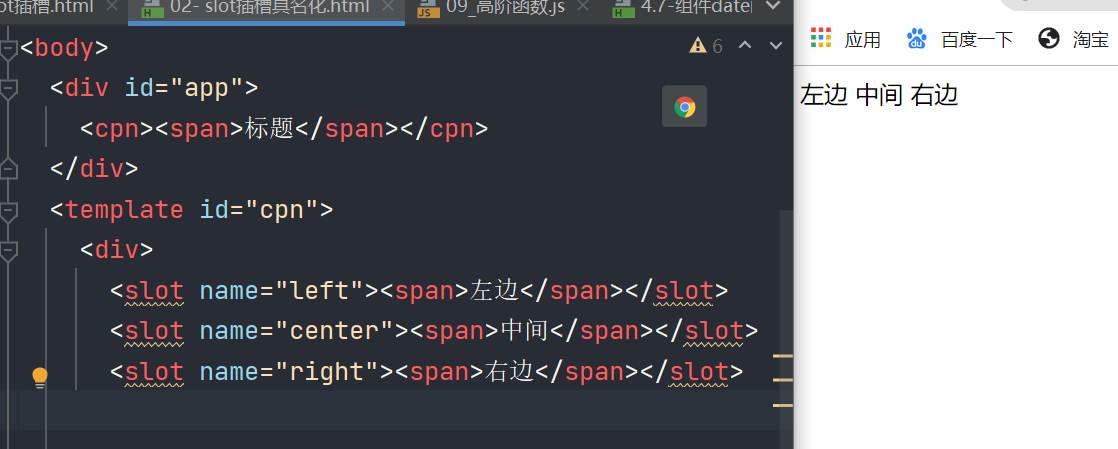Click the 左边 span text in code
This screenshot has width=1118, height=449.
tap(495, 291)
